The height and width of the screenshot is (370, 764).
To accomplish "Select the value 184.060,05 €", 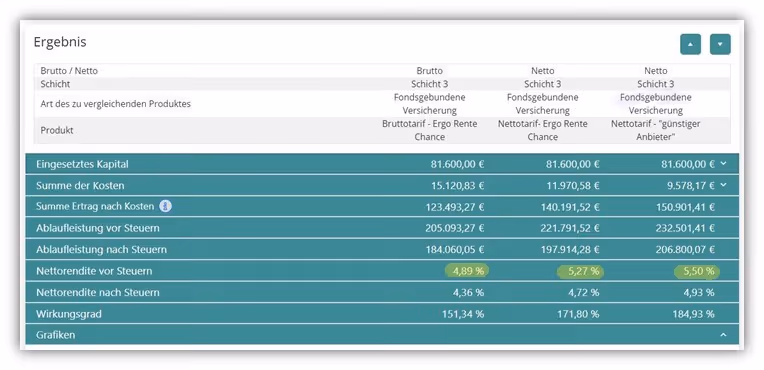I will pyautogui.click(x=455, y=250).
